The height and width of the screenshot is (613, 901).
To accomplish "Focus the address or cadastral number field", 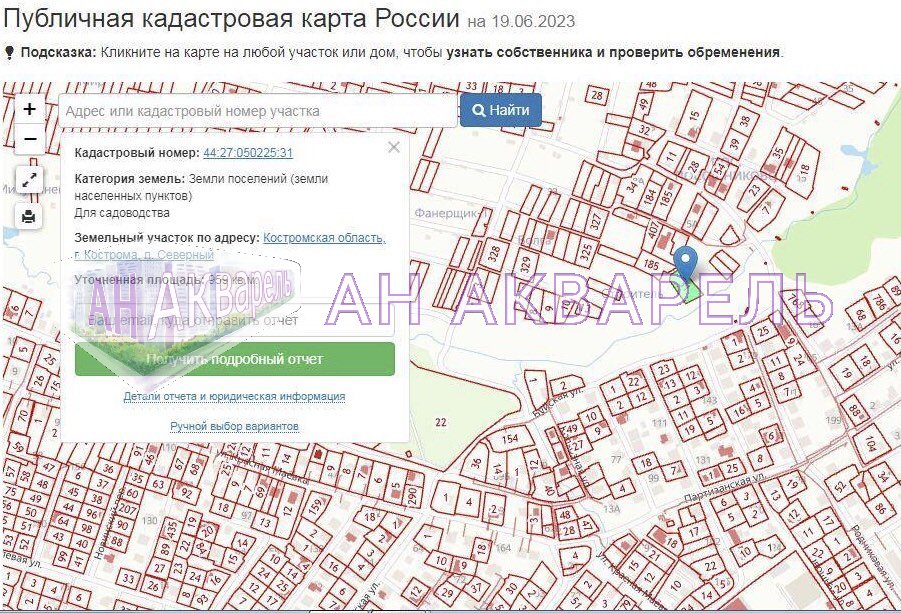I will point(258,110).
